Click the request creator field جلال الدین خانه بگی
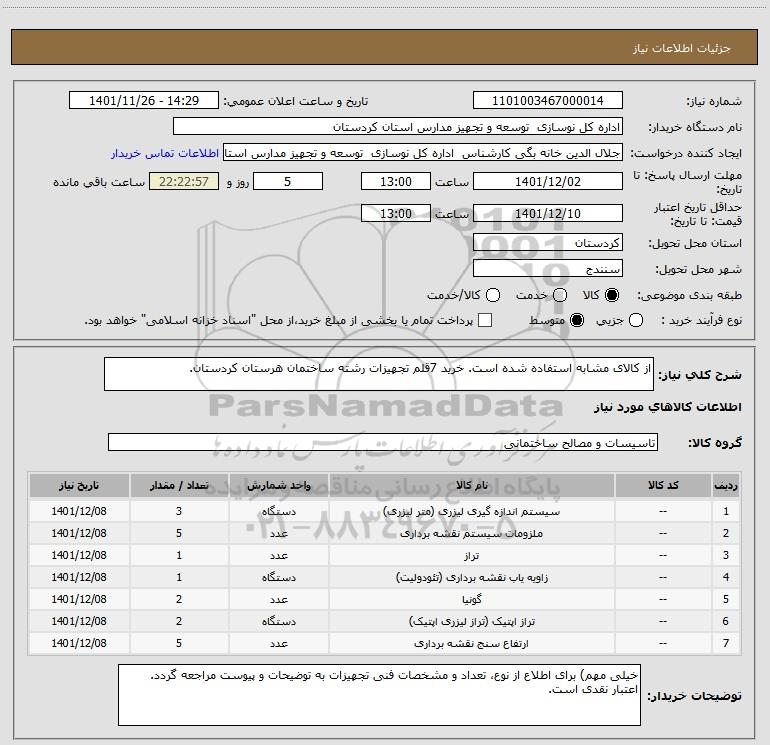770x745 pixels. pos(423,153)
